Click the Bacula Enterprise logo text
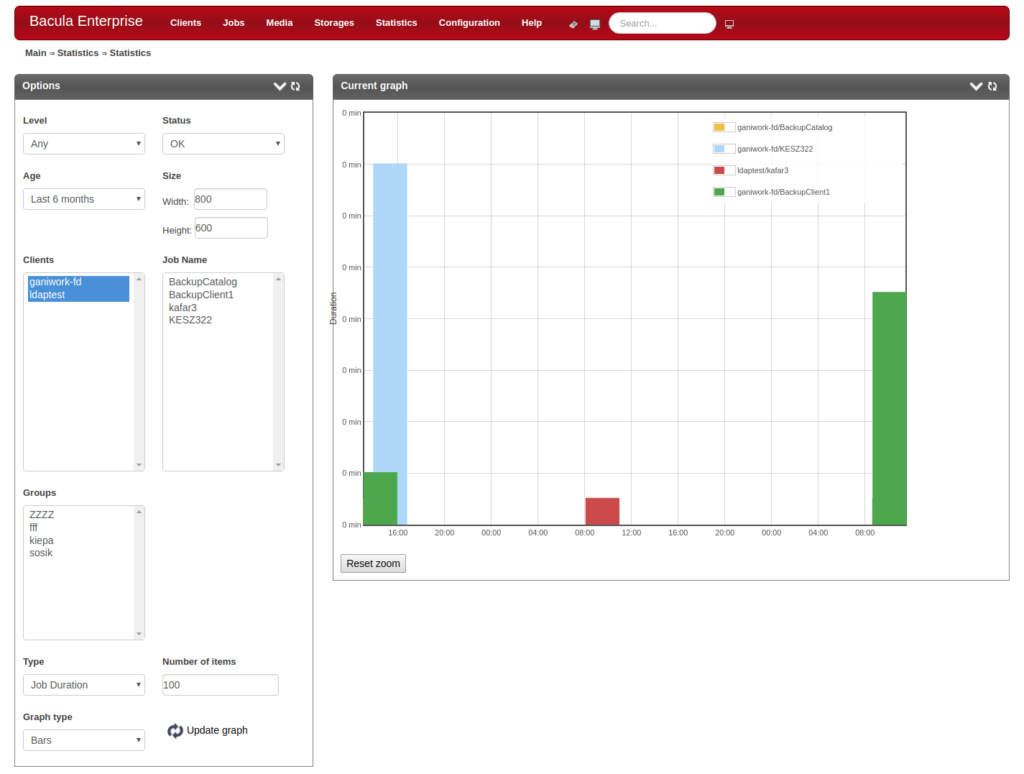The width and height of the screenshot is (1024, 774). coord(85,20)
